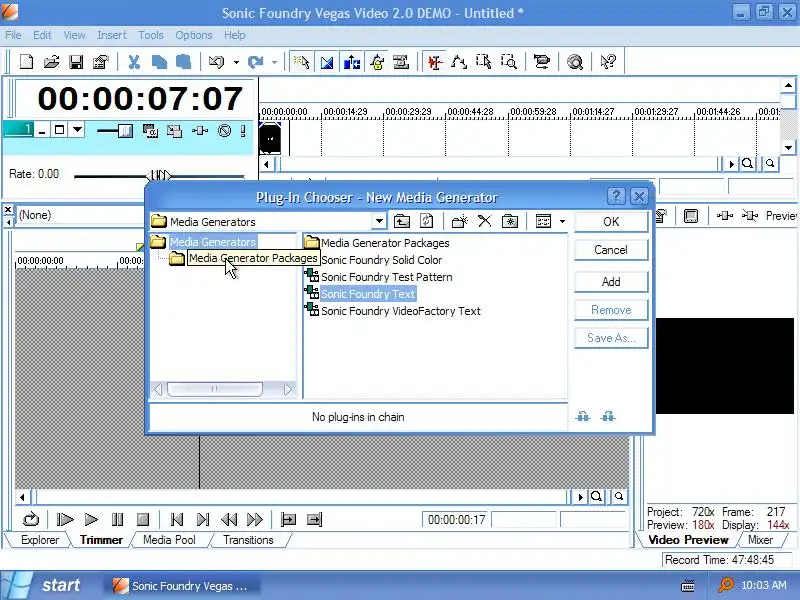The width and height of the screenshot is (800, 600).
Task: Switch to the Explorer tab
Action: click(x=40, y=540)
